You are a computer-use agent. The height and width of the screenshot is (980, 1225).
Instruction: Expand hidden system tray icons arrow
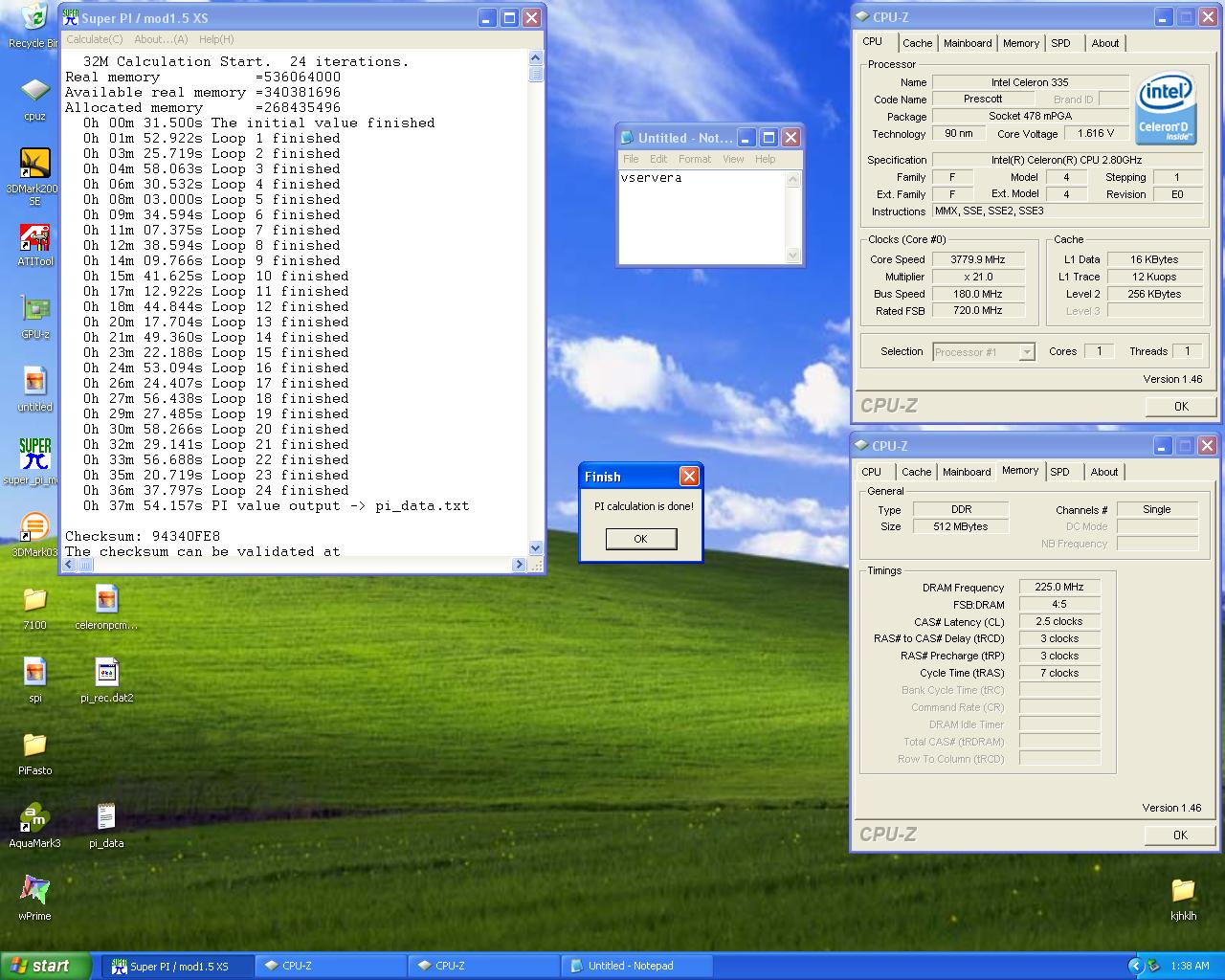[x=1136, y=966]
